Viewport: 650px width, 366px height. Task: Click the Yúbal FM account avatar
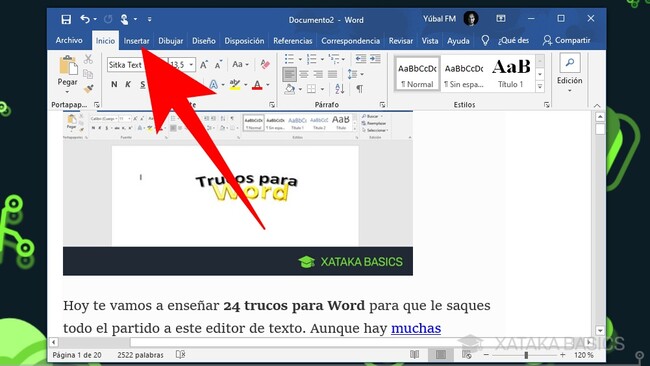(x=471, y=19)
